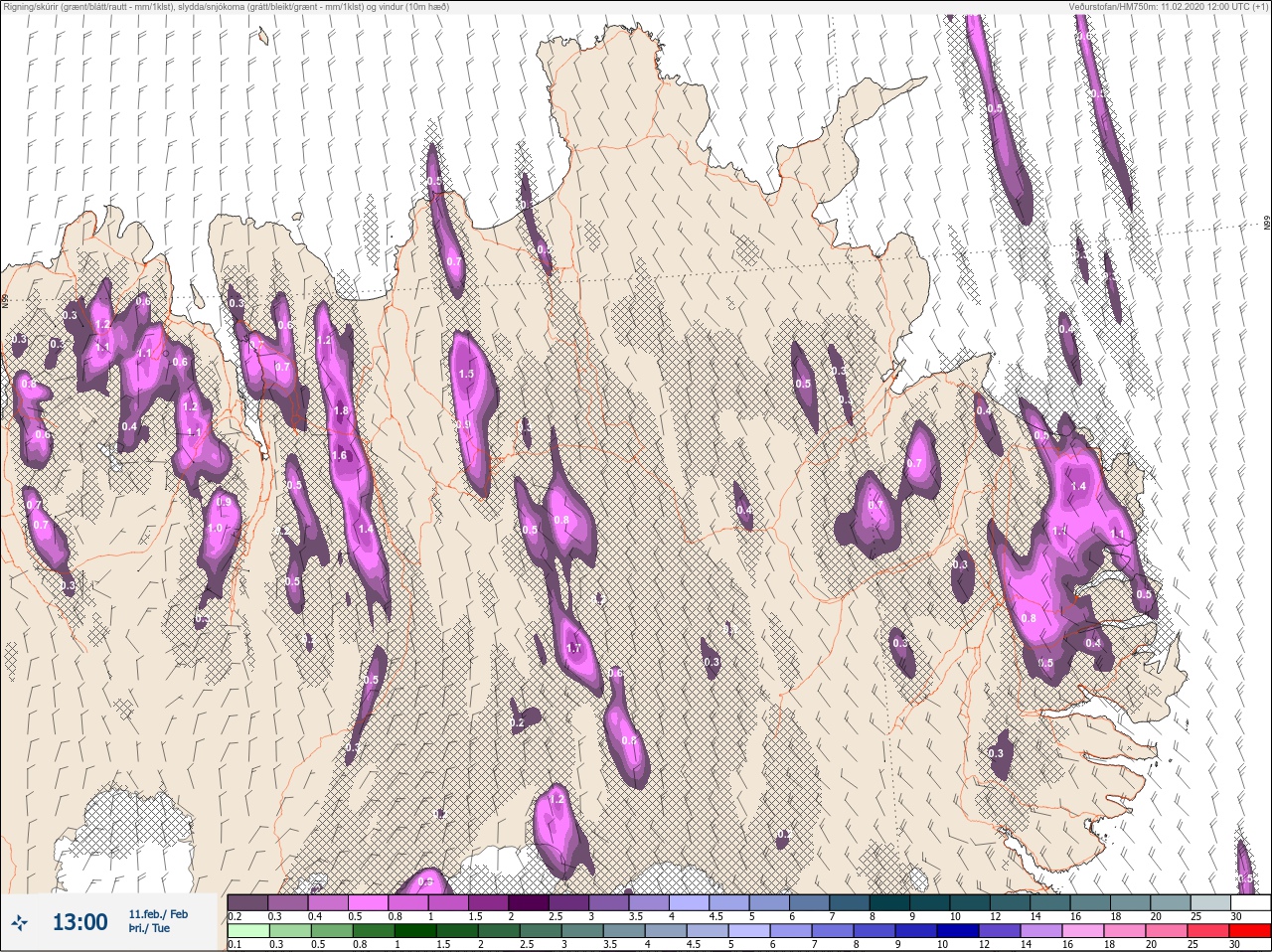Pick lower legend swatch between 5 and 6
Image resolution: width=1272 pixels, height=952 pixels.
[x=749, y=931]
